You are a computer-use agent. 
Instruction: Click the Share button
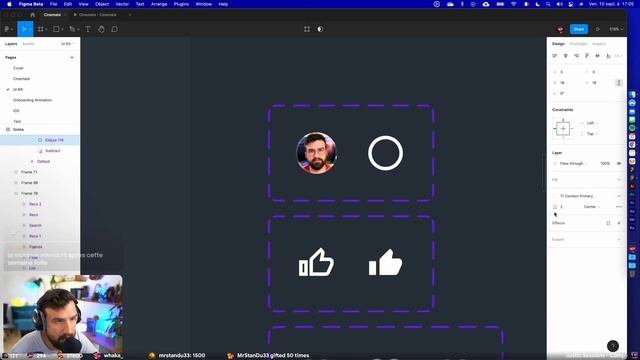point(579,29)
